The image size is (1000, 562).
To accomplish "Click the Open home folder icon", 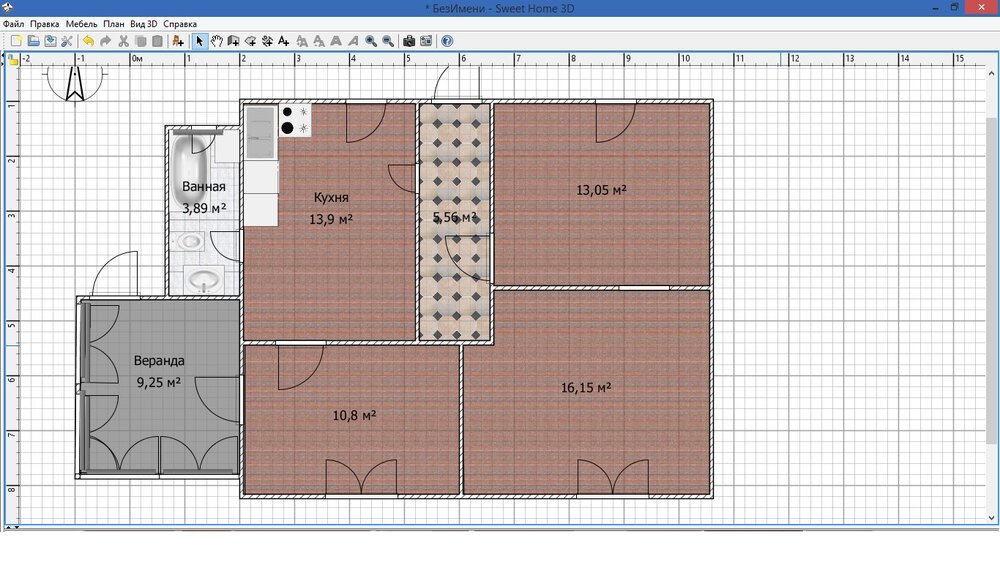I will [33, 41].
